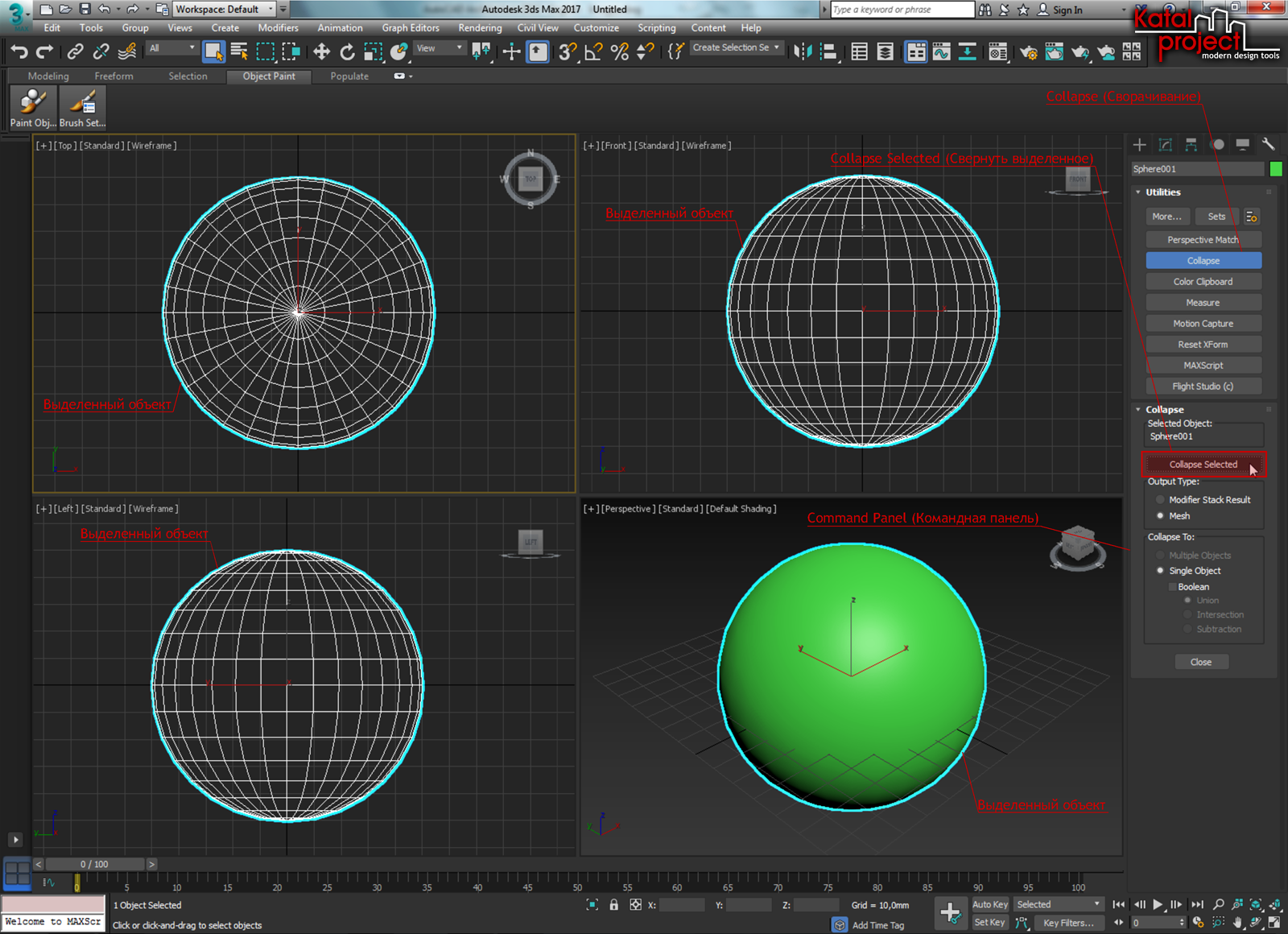Click the Collapse Selected button

tap(1203, 465)
